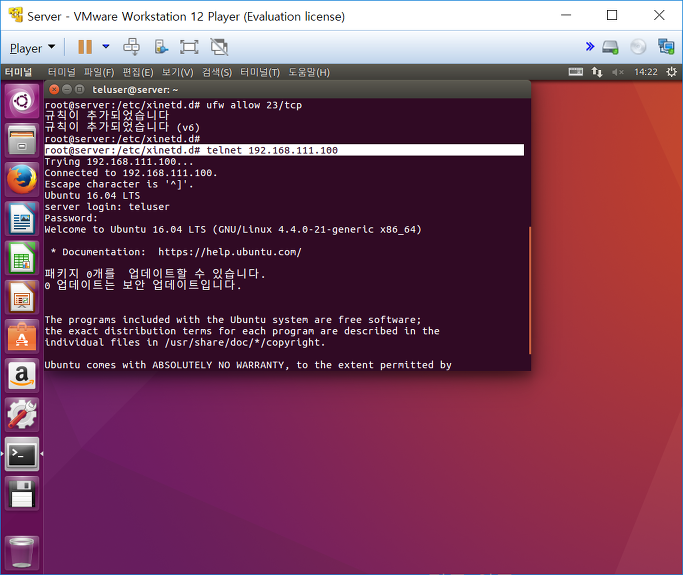Image resolution: width=683 pixels, height=575 pixels.
Task: Send Ctrl+Alt+Del to the virtual machine
Action: (x=132, y=47)
